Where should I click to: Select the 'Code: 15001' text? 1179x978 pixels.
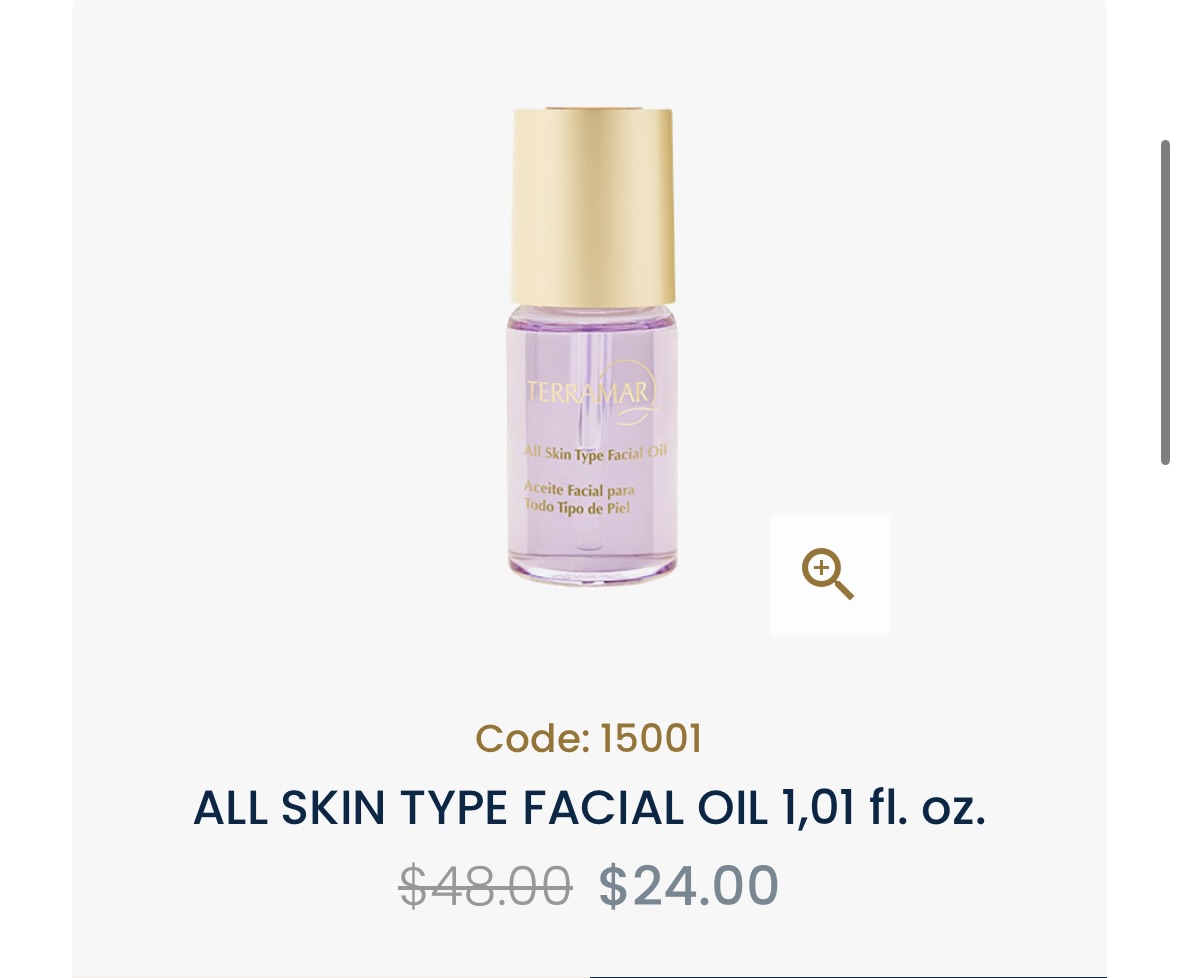589,738
